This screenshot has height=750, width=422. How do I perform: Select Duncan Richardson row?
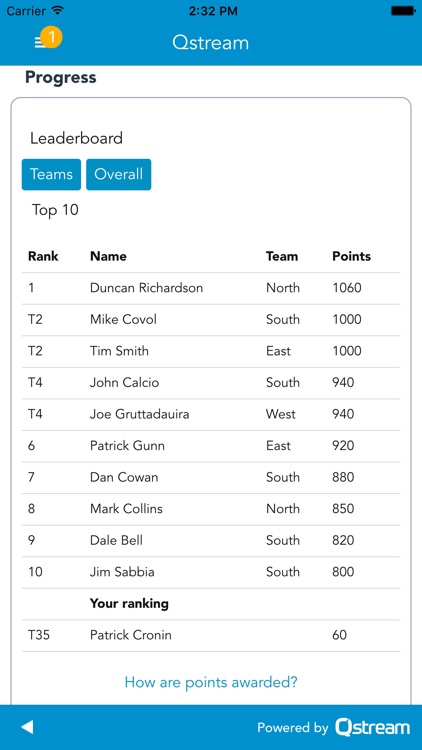(211, 288)
